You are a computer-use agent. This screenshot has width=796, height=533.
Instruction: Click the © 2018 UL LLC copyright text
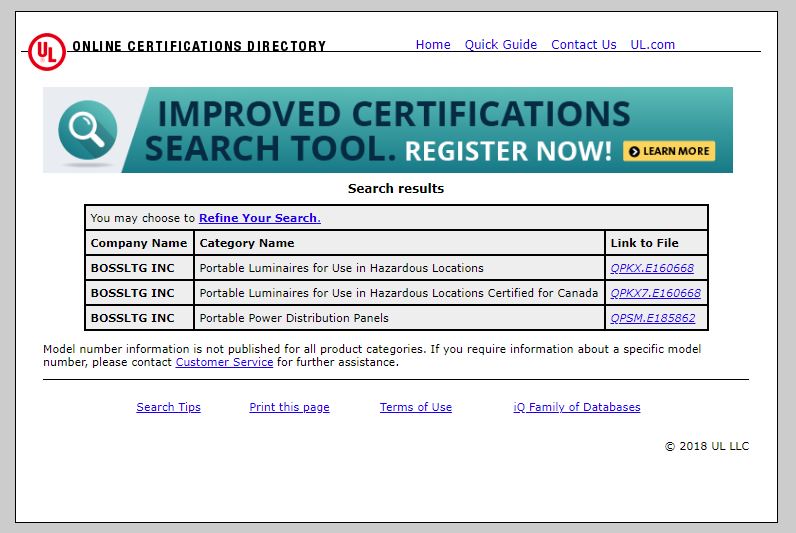coord(707,446)
